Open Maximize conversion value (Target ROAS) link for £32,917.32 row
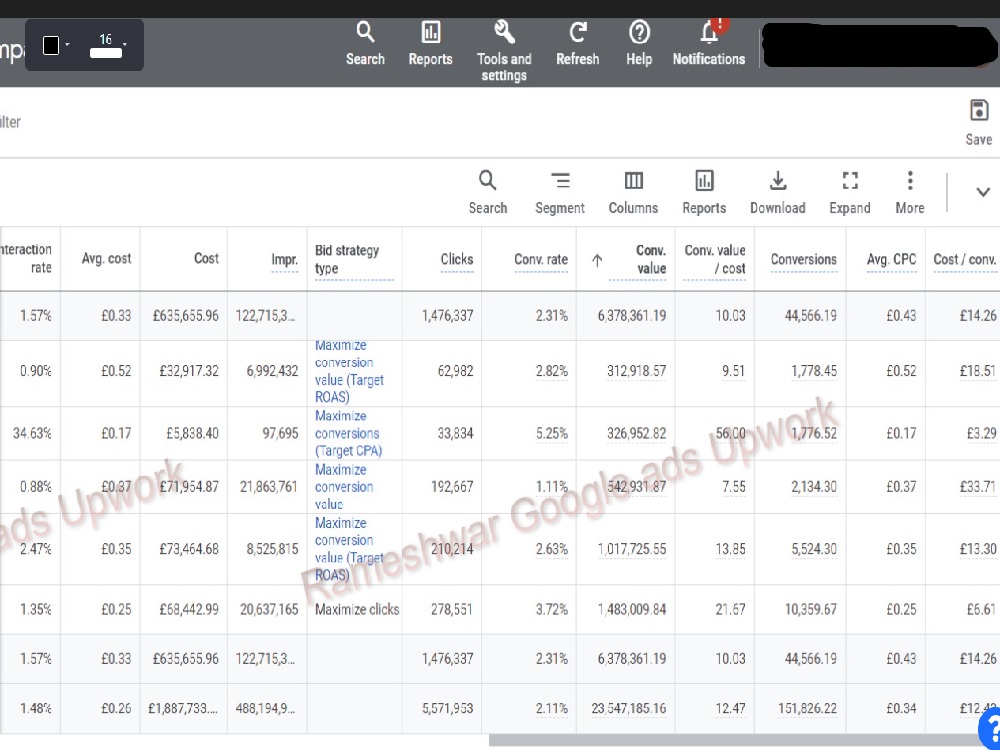 click(x=349, y=371)
